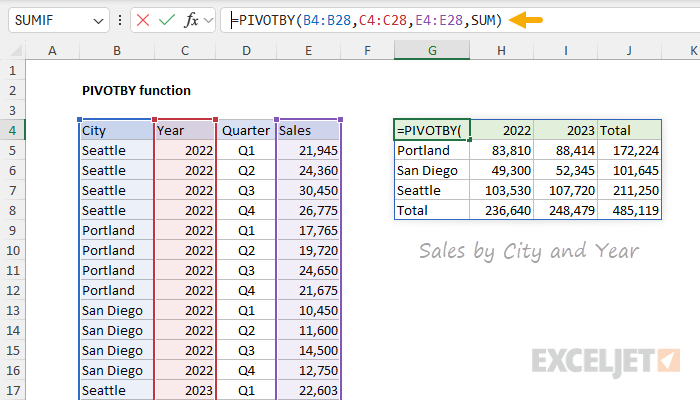Viewport: 700px width, 400px height.
Task: Expand the fx function dropdown arrow
Action: click(x=208, y=20)
